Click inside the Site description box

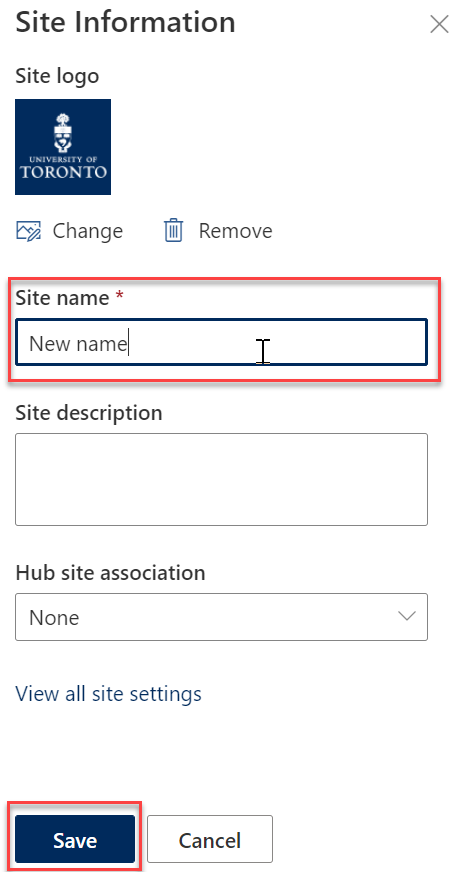(221, 479)
